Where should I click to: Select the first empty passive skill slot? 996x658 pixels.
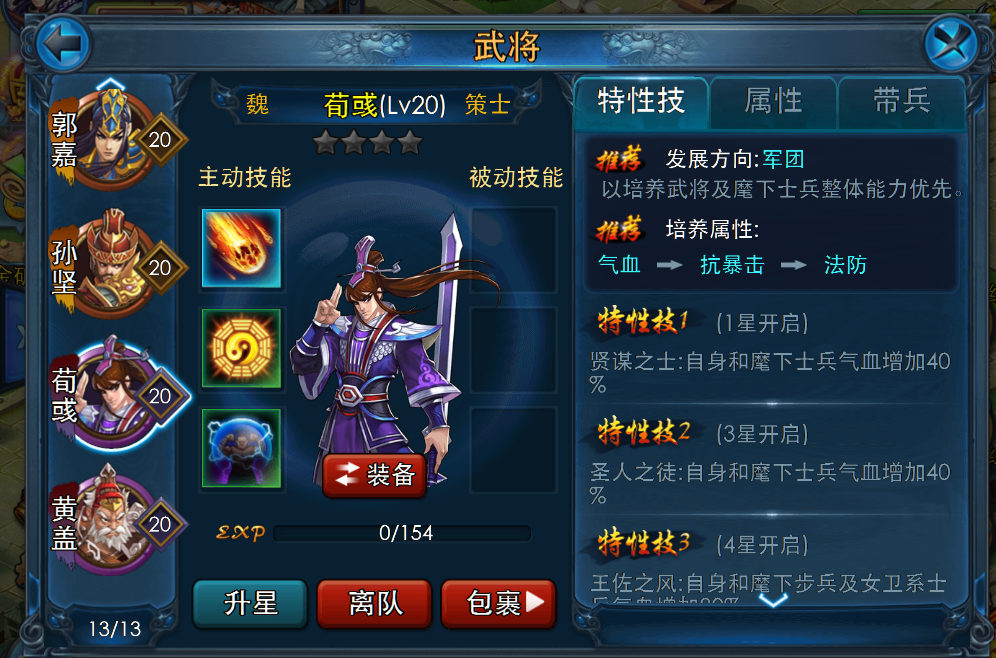514,248
